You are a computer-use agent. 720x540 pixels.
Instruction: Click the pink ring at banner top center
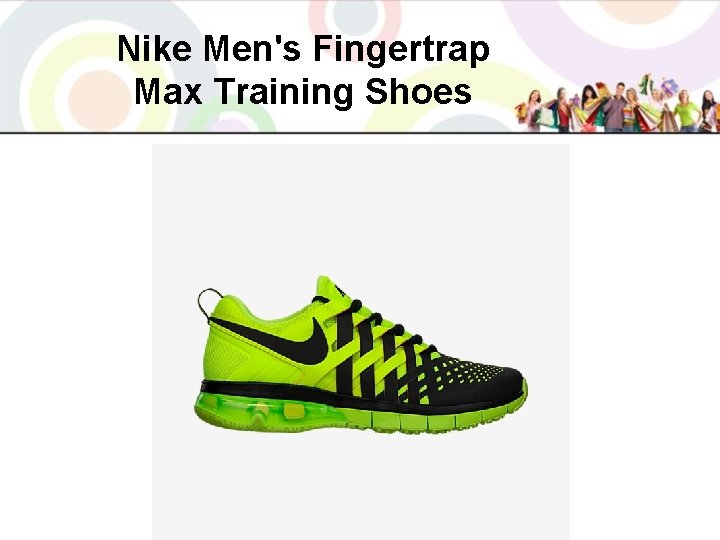click(354, 21)
